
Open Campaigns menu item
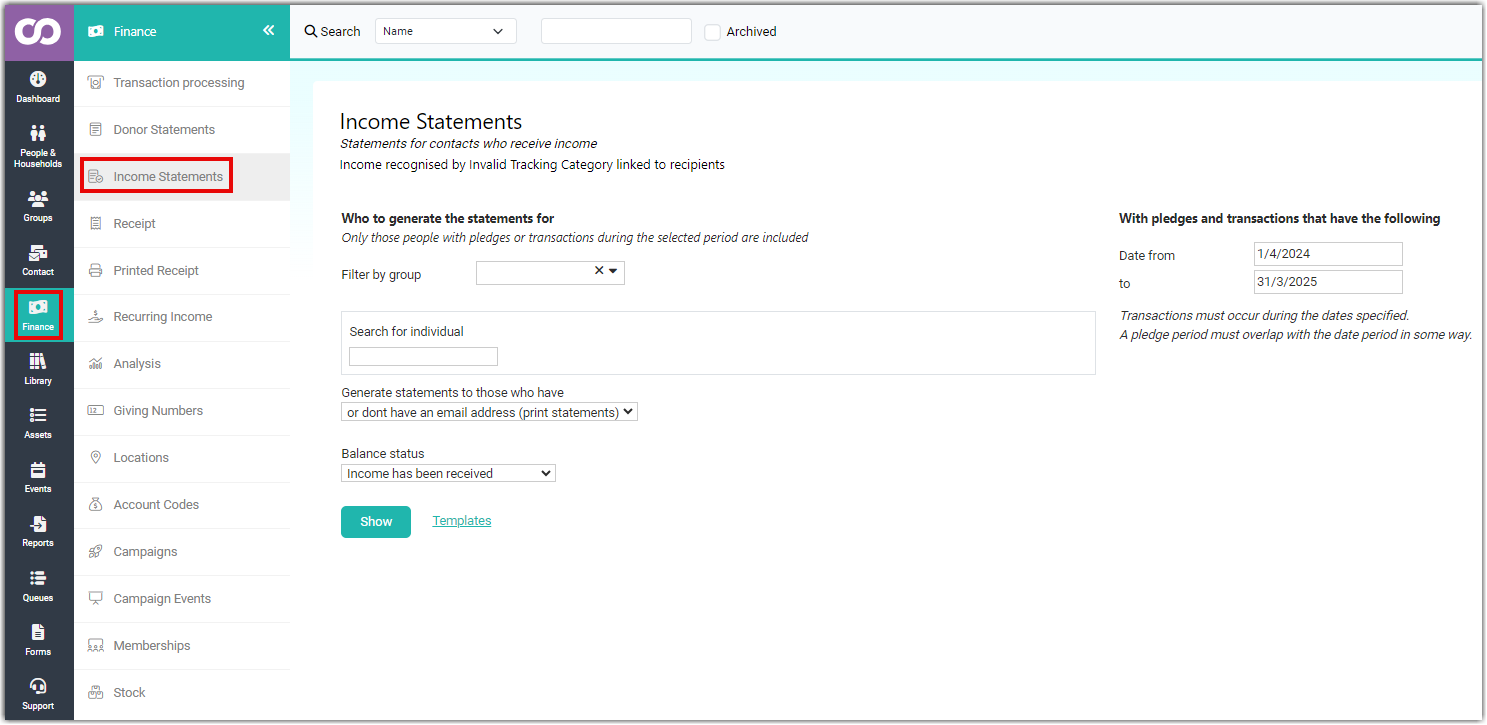(182, 552)
